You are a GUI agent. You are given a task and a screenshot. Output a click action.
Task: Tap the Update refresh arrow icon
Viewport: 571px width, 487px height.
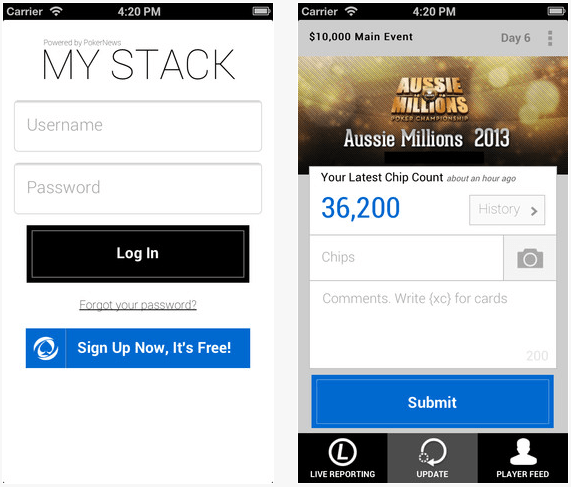click(x=432, y=452)
